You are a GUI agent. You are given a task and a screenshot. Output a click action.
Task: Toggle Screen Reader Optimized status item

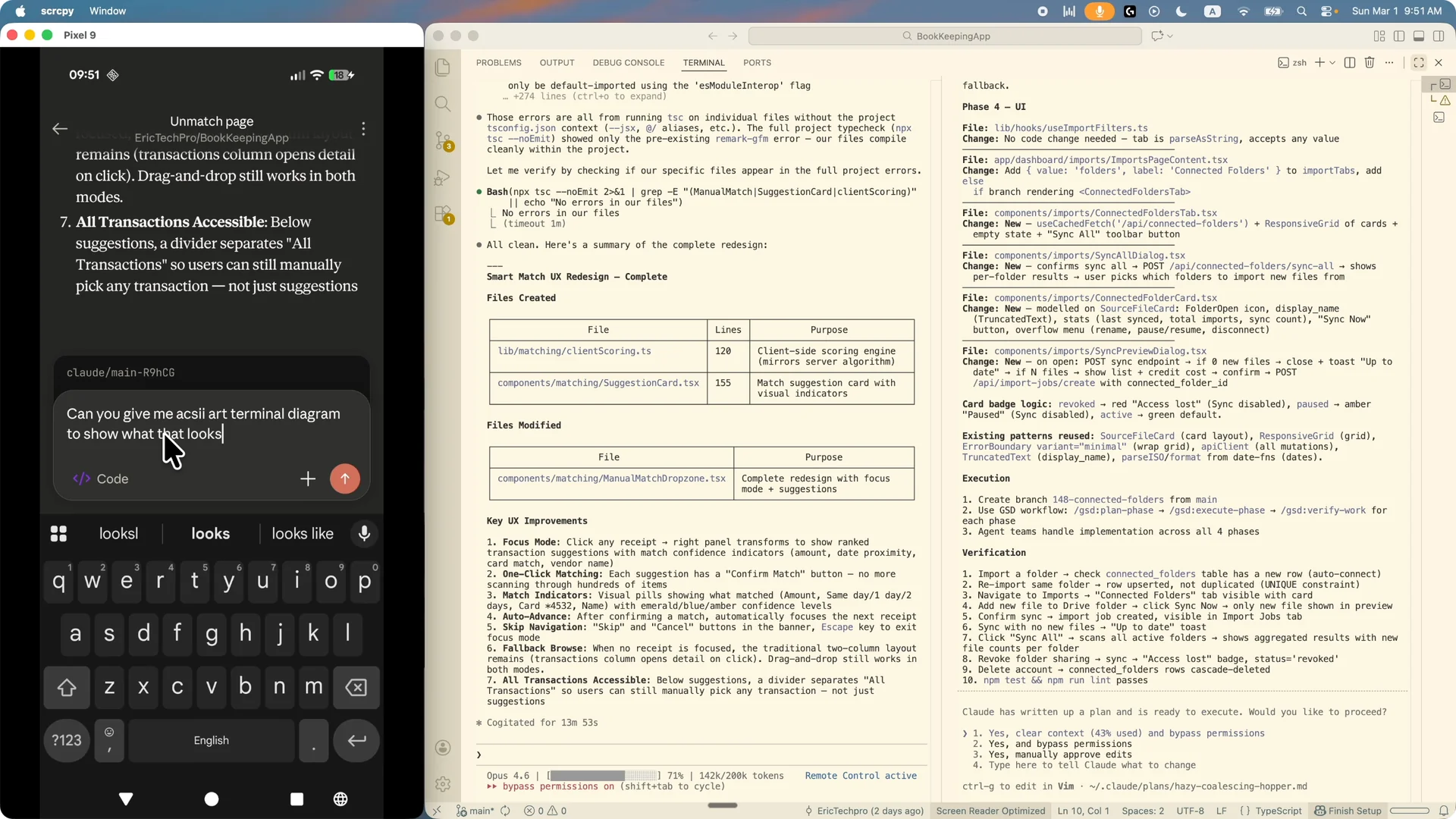990,811
